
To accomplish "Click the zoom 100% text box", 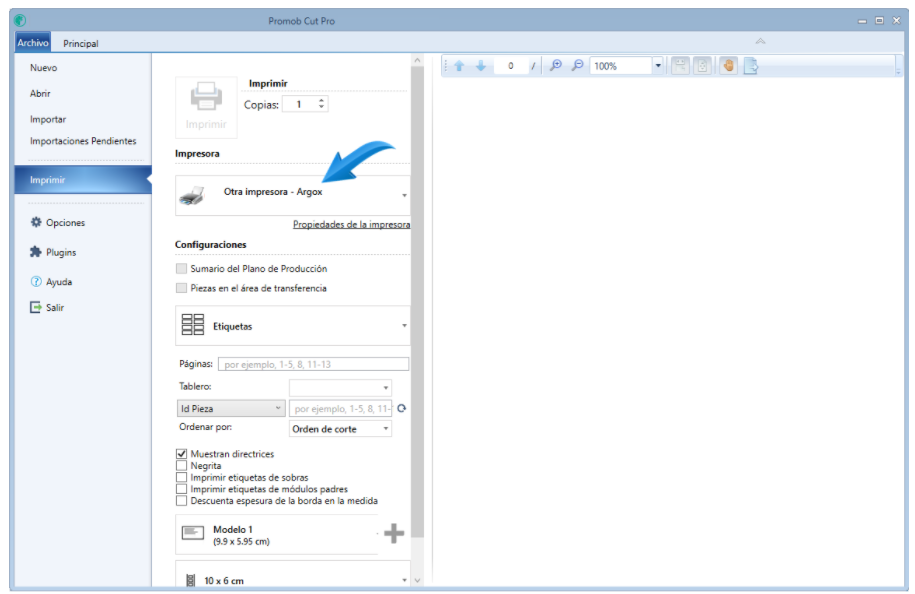I will 621,66.
